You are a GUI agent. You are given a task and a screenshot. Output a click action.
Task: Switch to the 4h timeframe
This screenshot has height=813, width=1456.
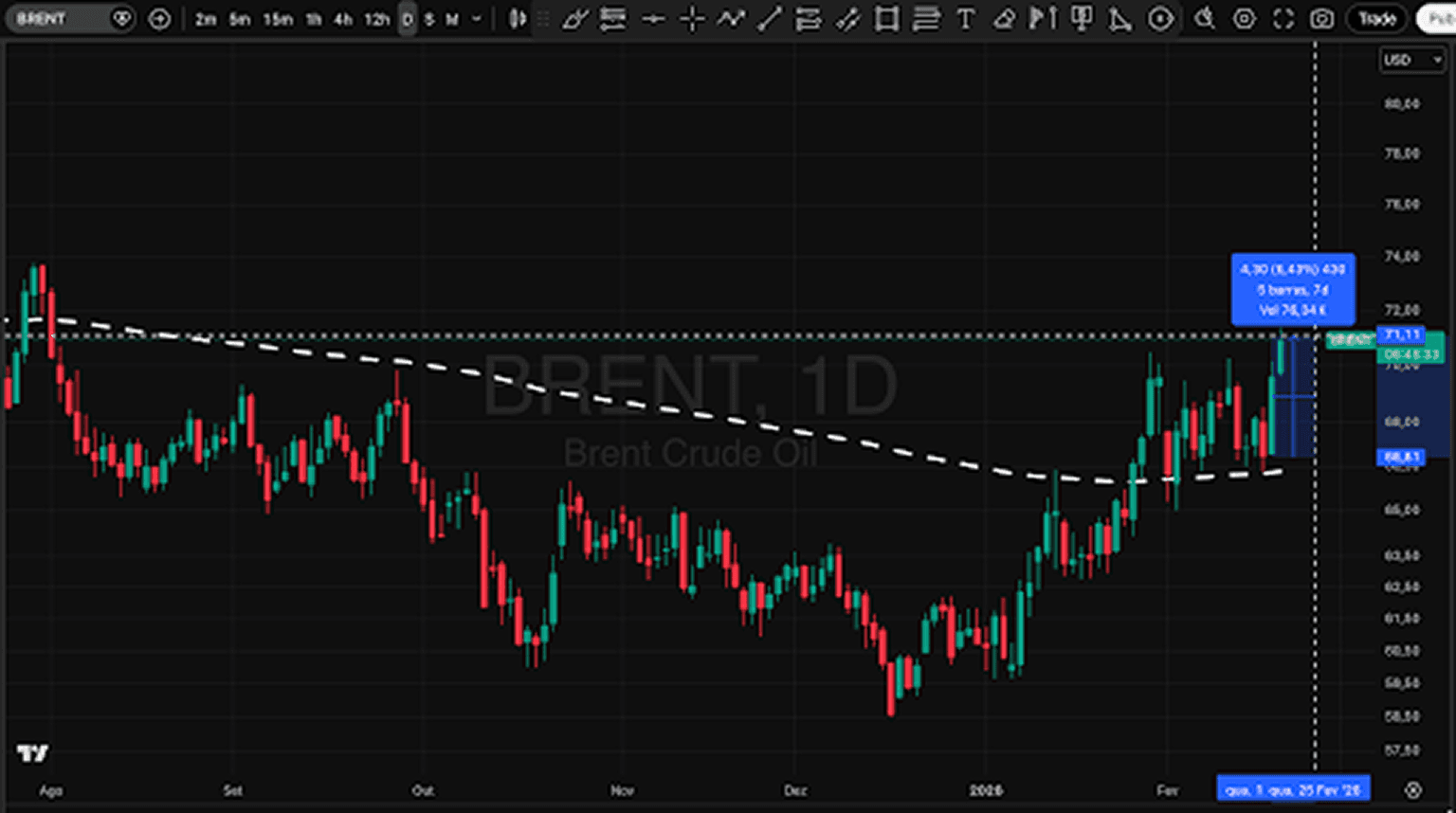[343, 19]
